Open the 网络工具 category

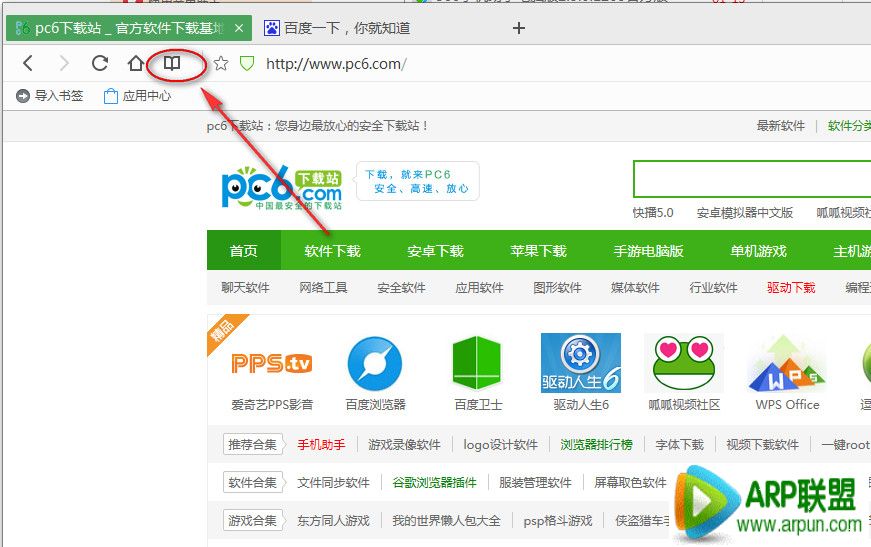coord(323,288)
